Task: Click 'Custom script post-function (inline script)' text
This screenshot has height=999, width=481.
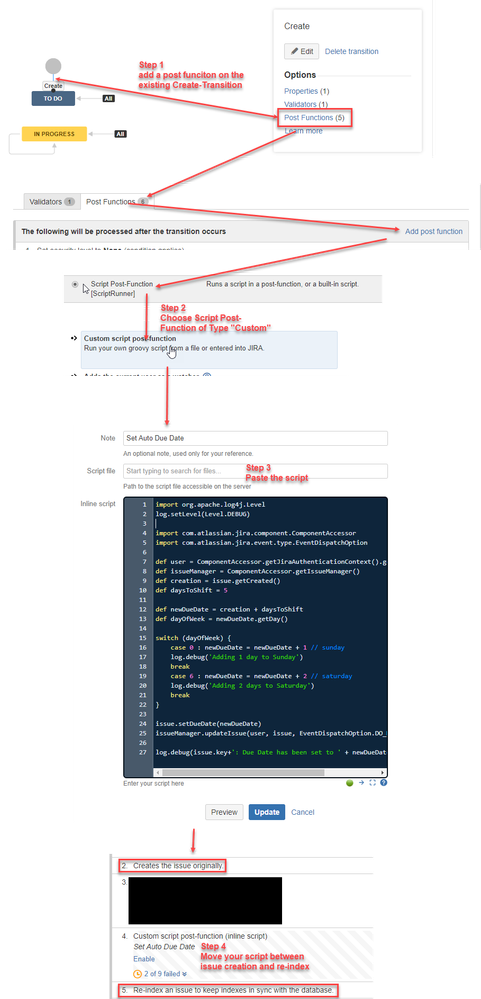Action: (x=200, y=936)
